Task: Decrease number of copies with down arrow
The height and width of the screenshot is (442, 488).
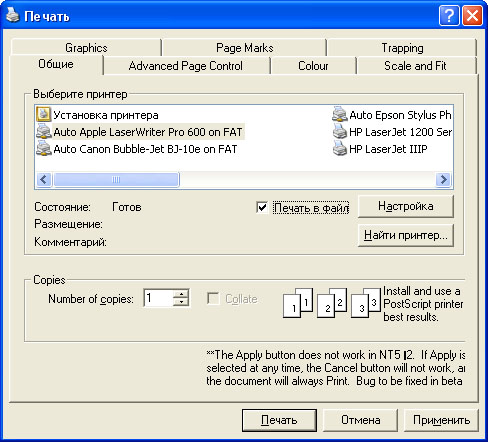Action: click(181, 302)
